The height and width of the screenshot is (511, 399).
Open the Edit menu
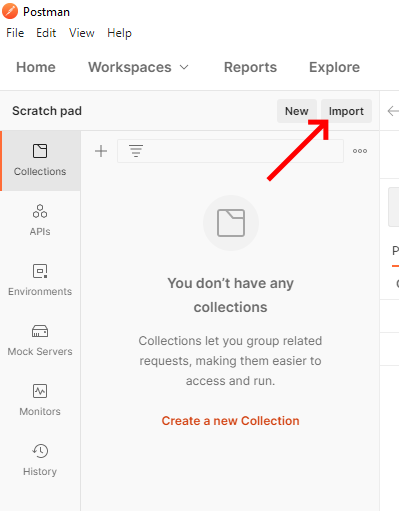click(46, 33)
